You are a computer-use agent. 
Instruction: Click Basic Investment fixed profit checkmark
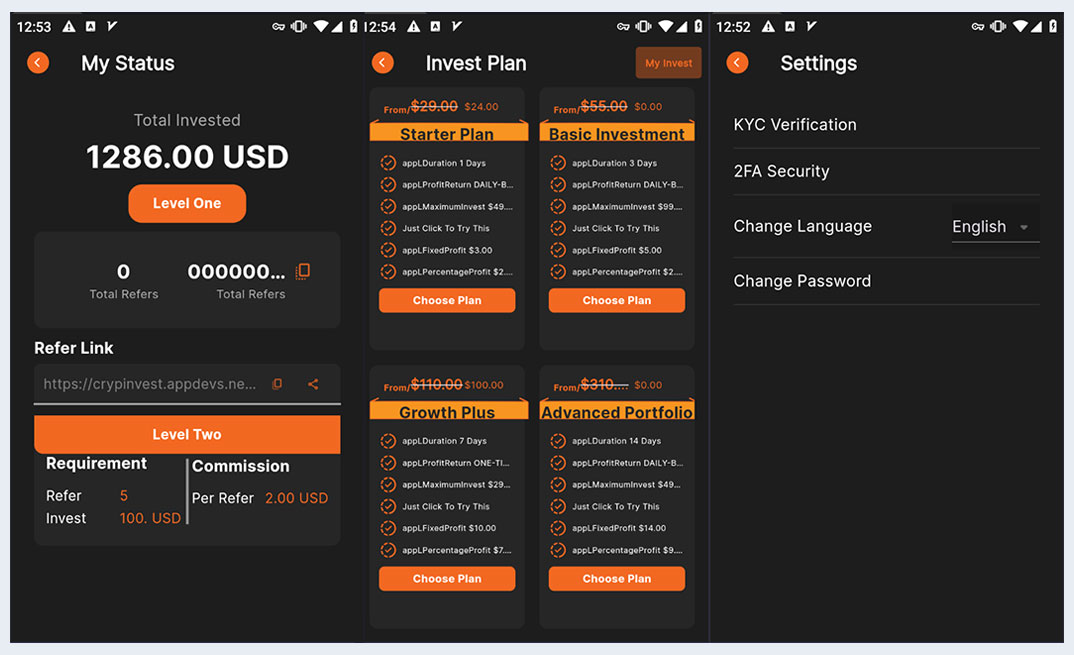[558, 250]
